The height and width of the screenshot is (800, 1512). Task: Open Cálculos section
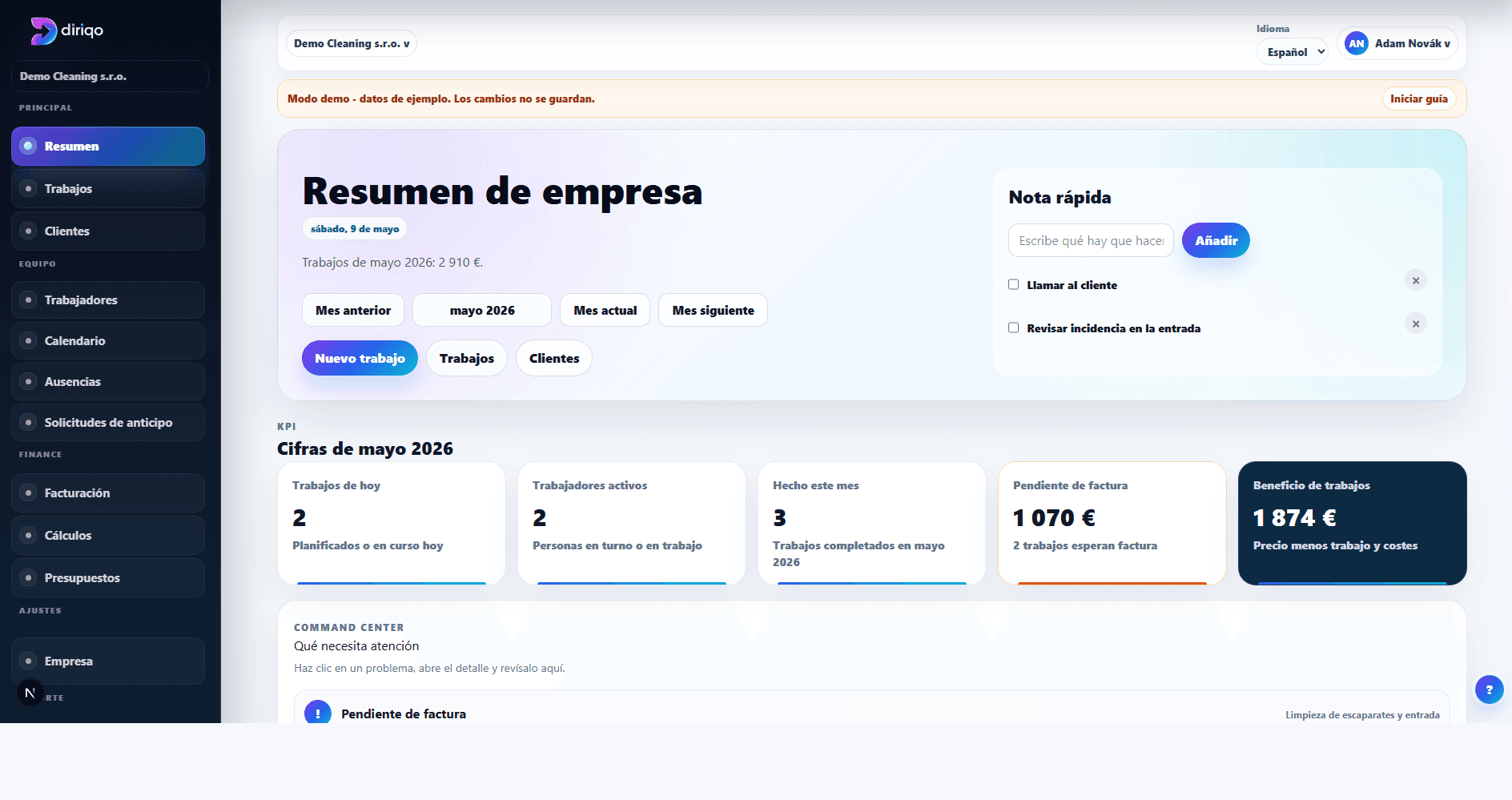coord(108,535)
